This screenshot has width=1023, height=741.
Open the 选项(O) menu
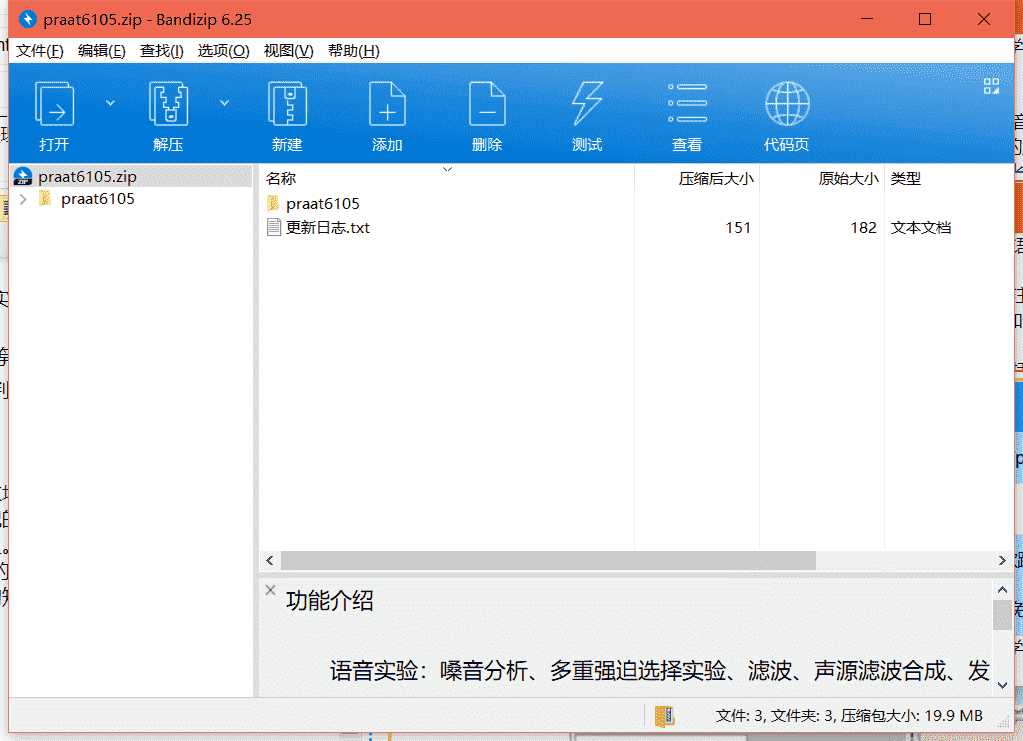(x=224, y=51)
